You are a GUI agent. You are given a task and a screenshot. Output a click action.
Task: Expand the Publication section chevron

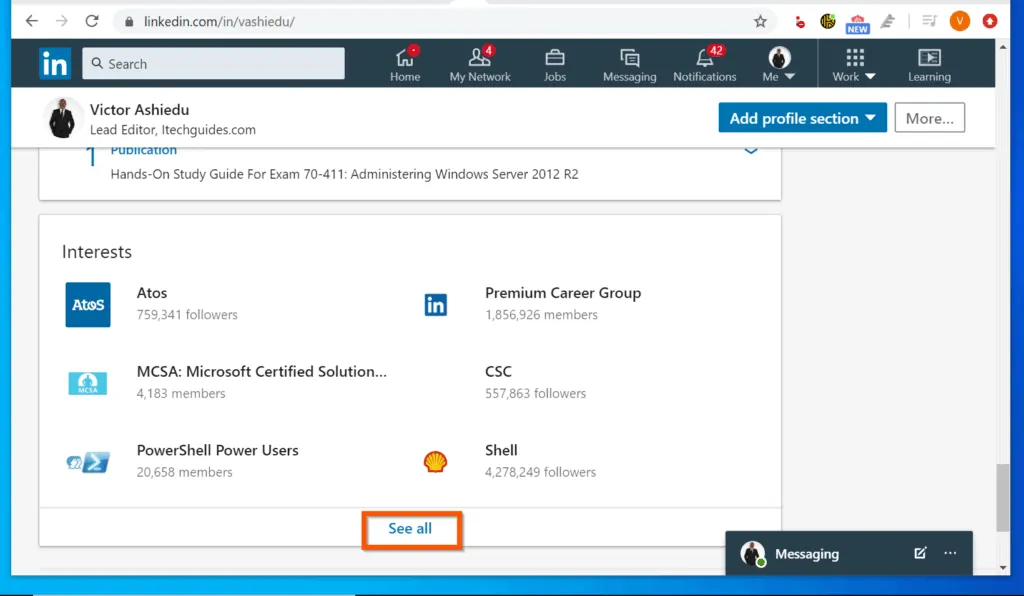tap(751, 151)
